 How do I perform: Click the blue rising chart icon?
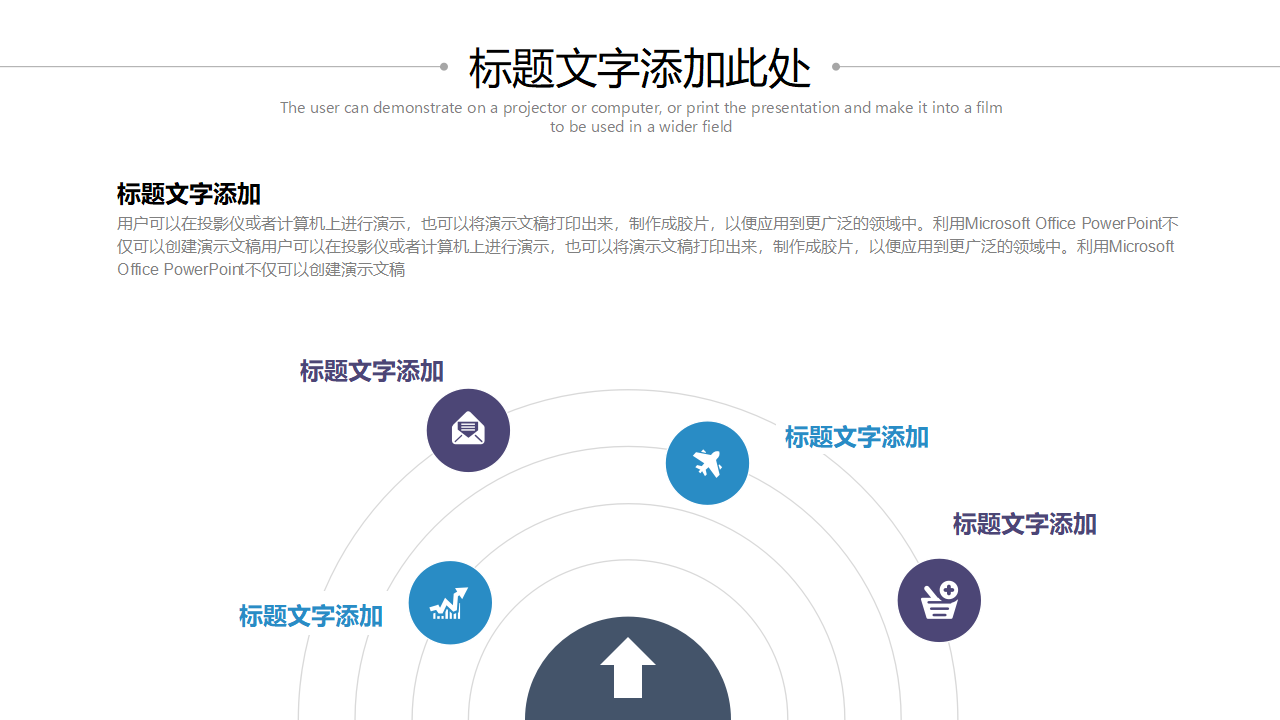click(450, 602)
